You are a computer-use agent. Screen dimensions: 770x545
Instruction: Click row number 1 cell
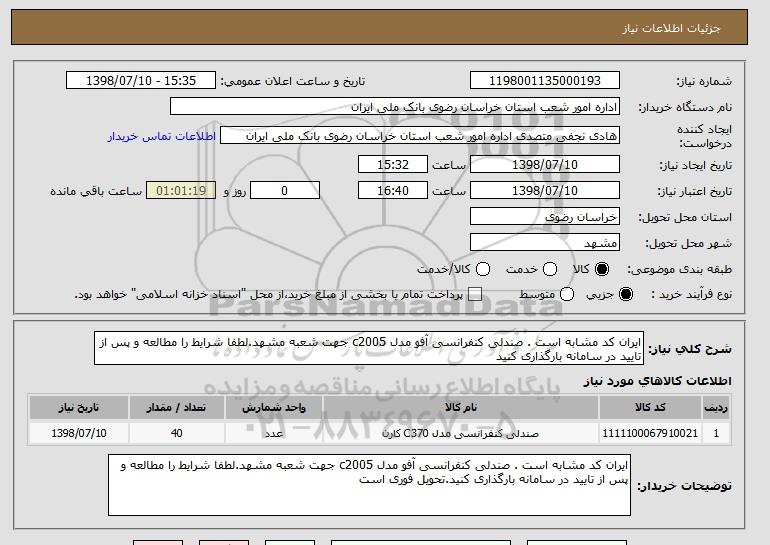tap(716, 433)
